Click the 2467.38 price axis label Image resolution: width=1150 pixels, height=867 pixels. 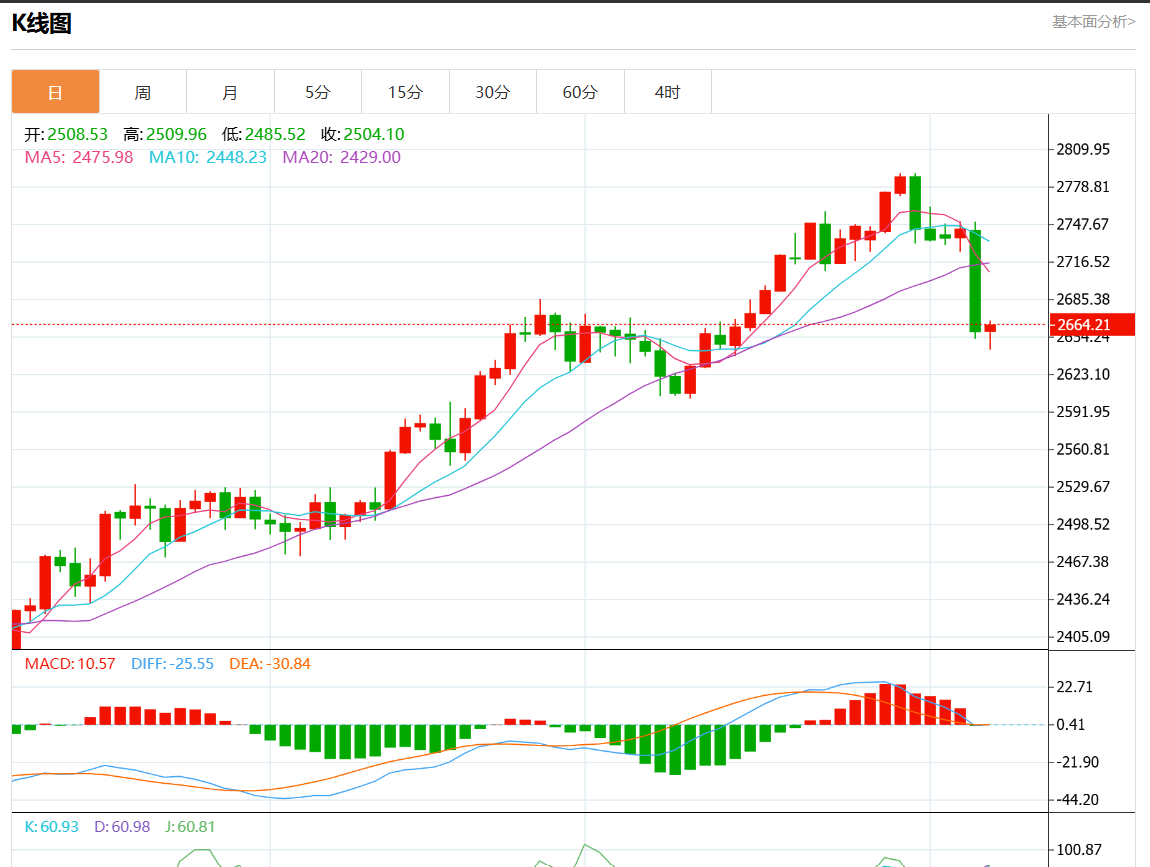[1083, 561]
